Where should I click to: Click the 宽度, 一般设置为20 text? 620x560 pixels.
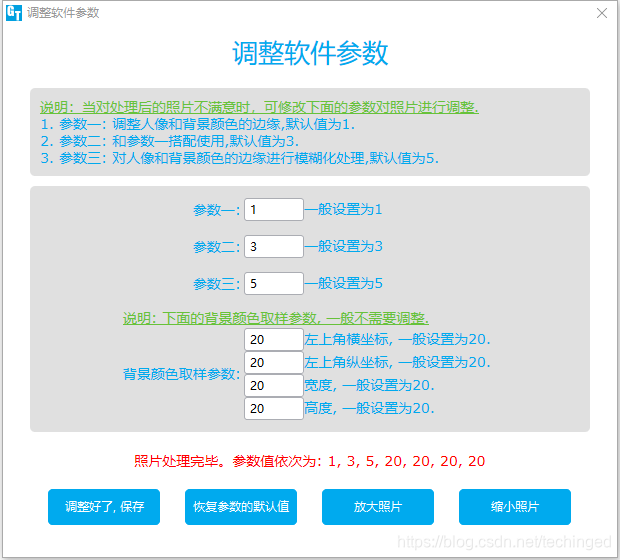369,385
